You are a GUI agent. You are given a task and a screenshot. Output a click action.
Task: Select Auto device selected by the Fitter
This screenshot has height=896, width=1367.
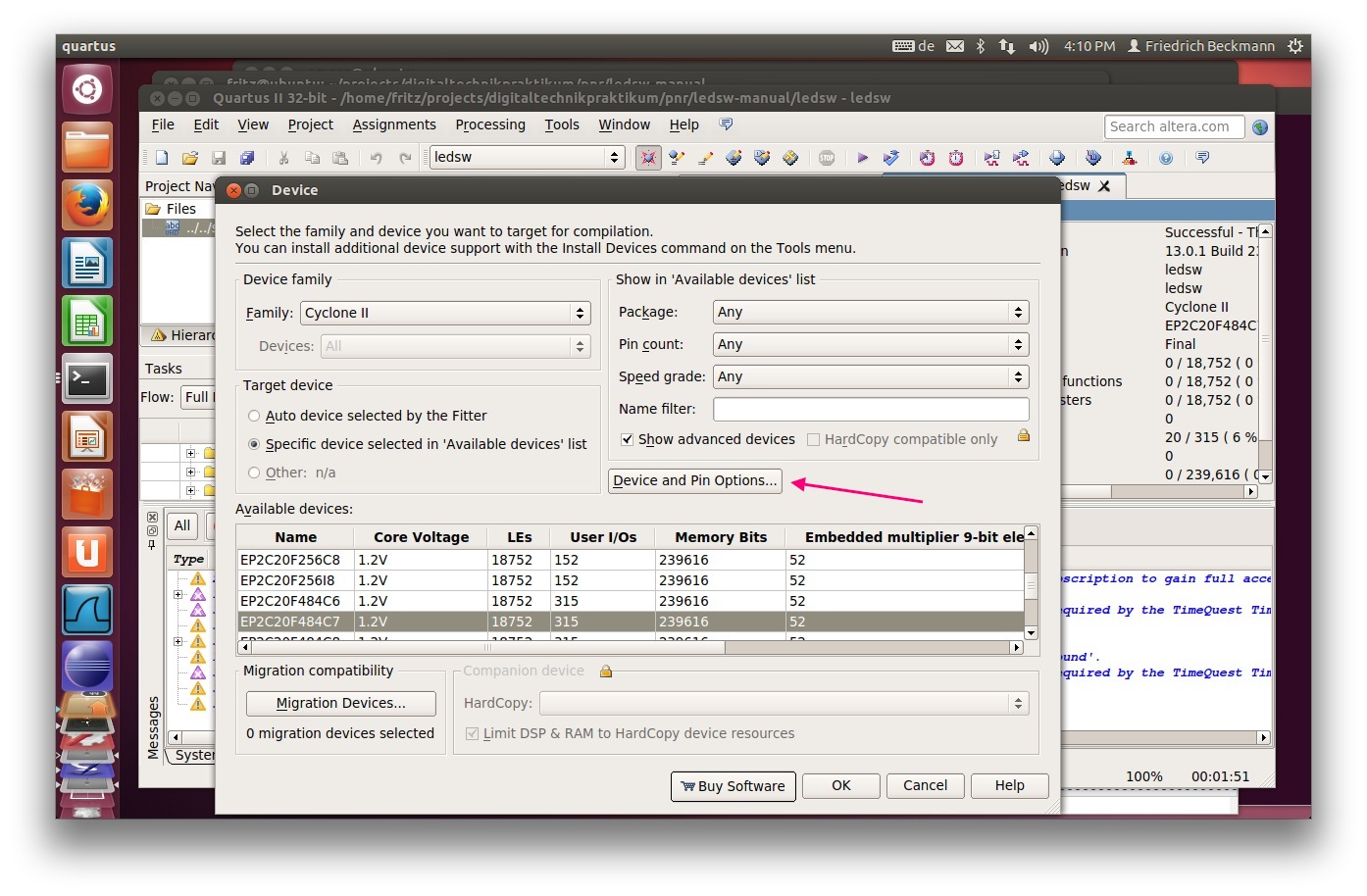(x=255, y=416)
